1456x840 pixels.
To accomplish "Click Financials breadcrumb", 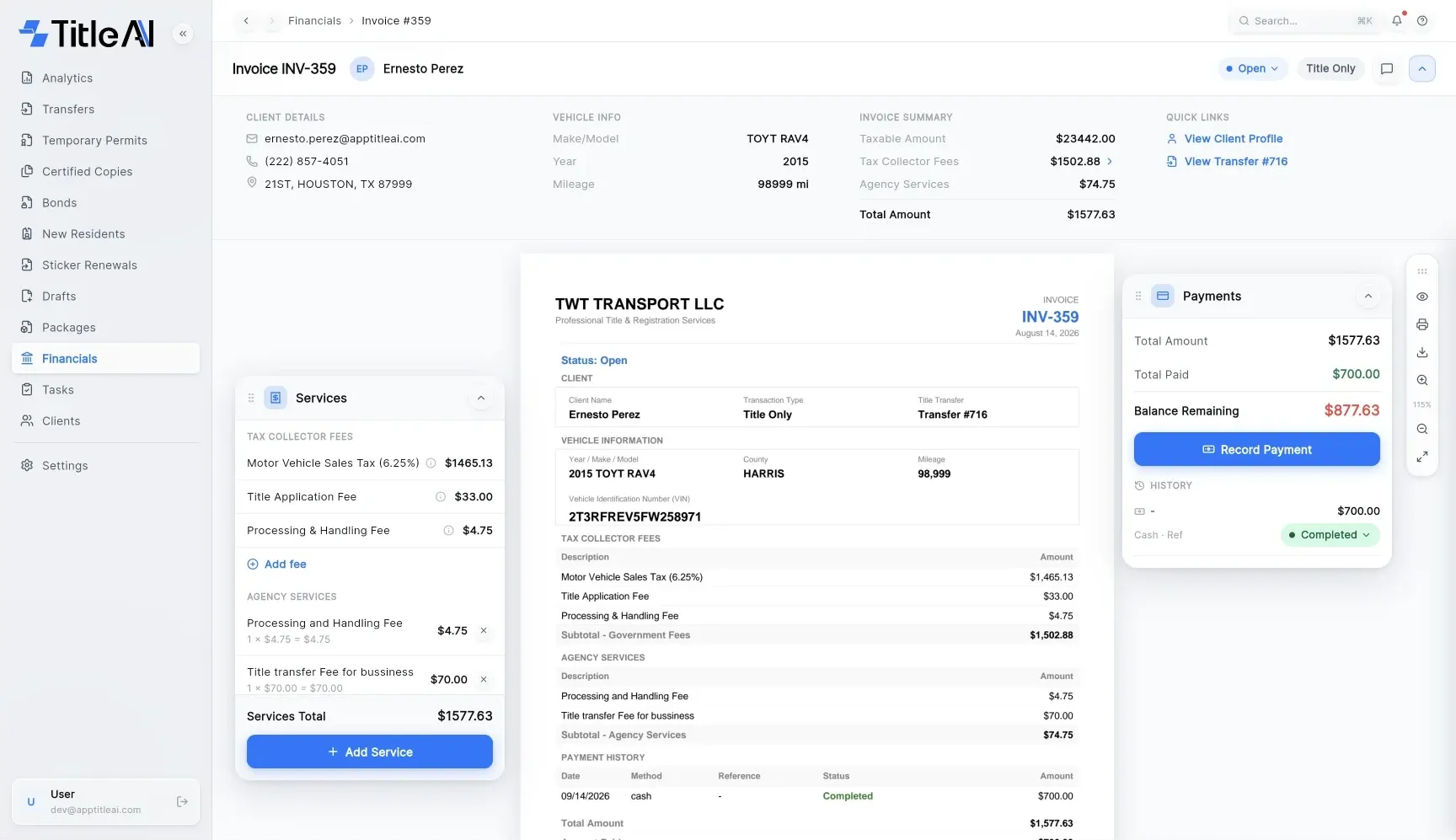I will click(314, 20).
